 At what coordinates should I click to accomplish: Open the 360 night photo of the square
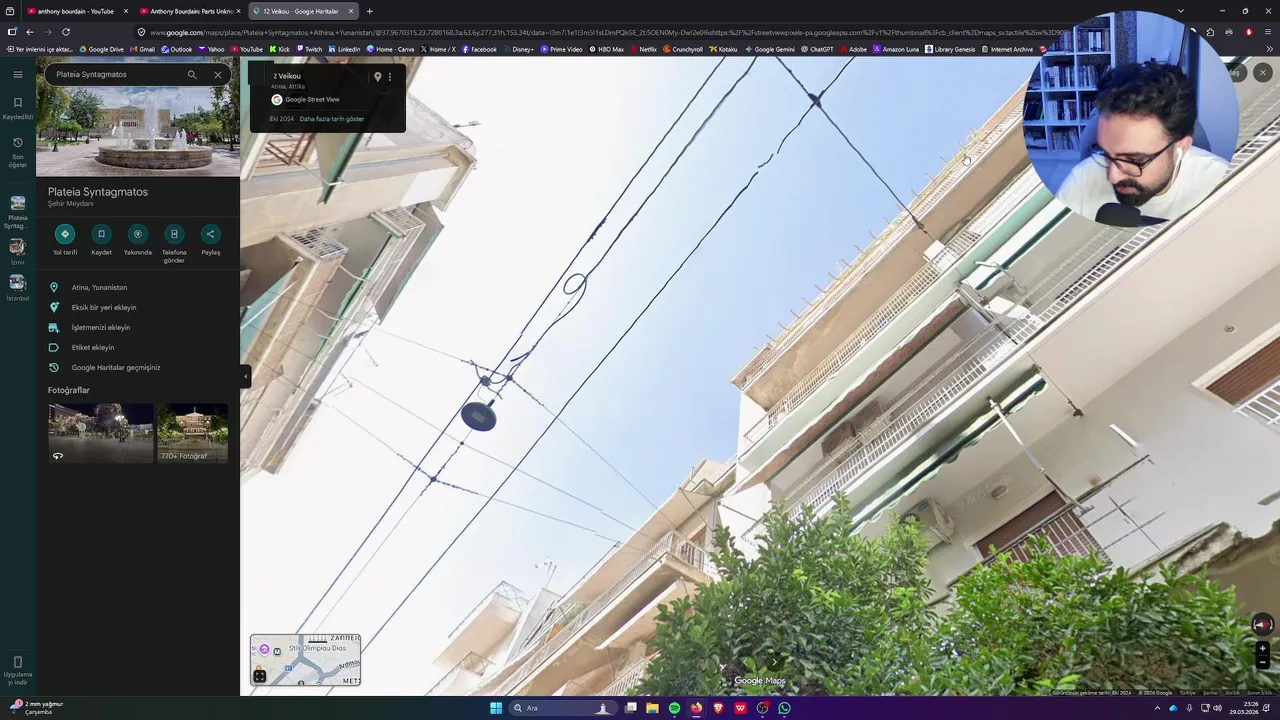point(101,433)
